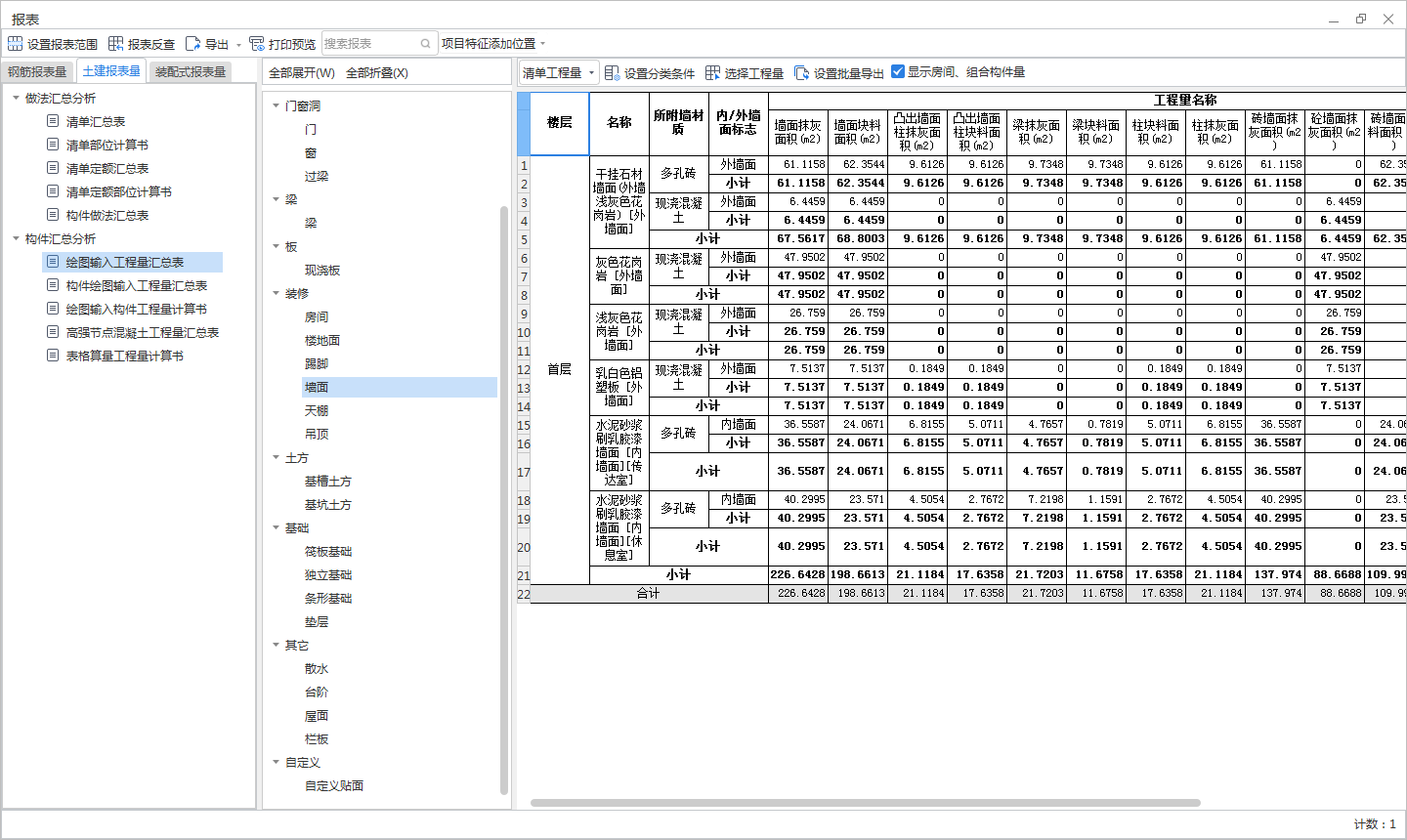Select 天棚 in component tree
The image size is (1407, 840).
[317, 411]
